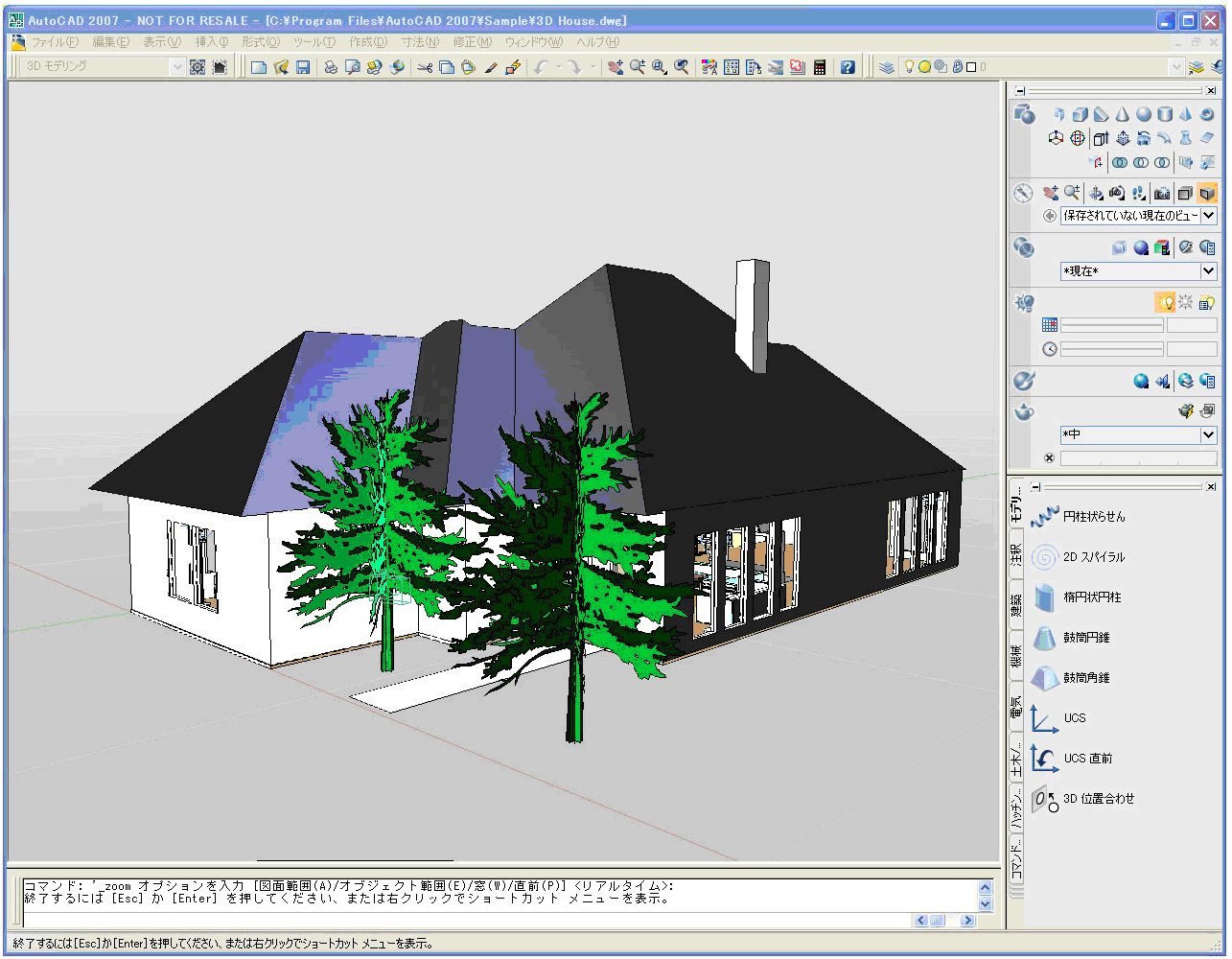
Task: Toggle the layer on/off light bulb icon
Action: 909,67
